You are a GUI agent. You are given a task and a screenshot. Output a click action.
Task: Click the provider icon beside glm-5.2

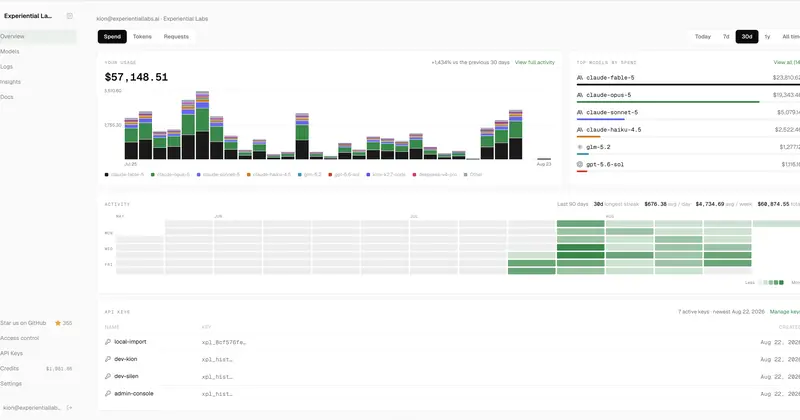click(x=580, y=147)
